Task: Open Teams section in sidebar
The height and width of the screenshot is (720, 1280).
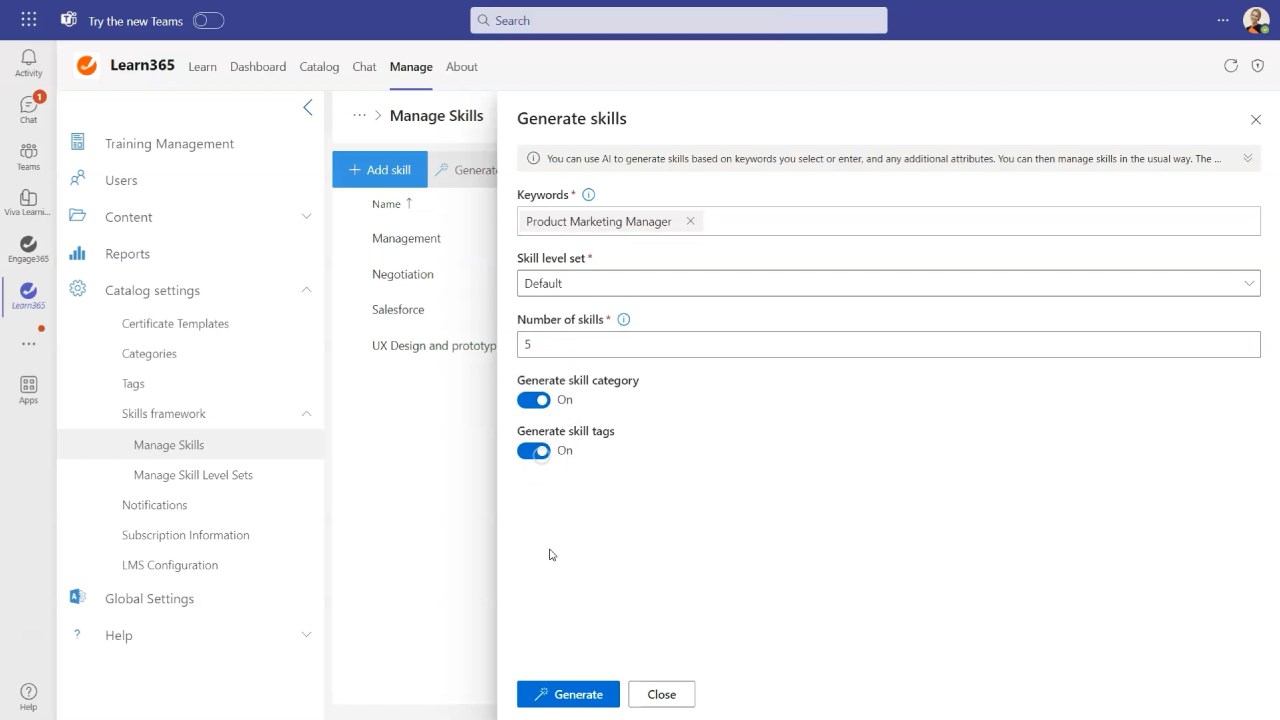Action: click(x=28, y=156)
